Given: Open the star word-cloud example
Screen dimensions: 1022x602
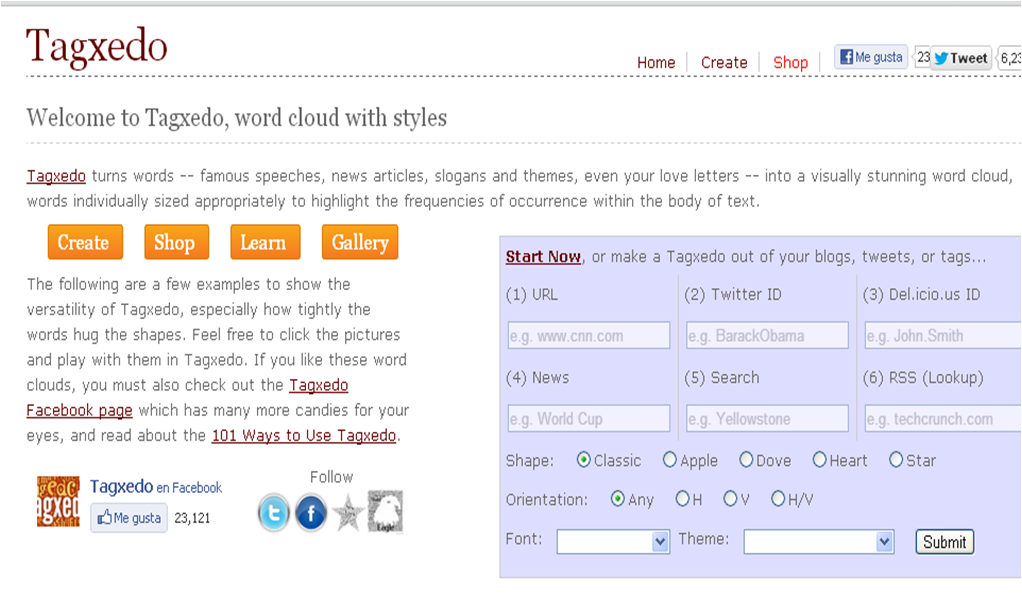Looking at the screenshot, I should (x=348, y=513).
